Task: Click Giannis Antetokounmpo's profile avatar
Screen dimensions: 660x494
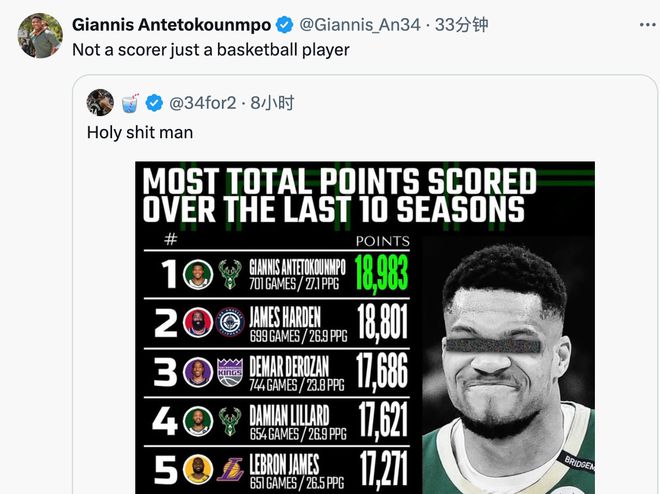Action: pos(39,36)
